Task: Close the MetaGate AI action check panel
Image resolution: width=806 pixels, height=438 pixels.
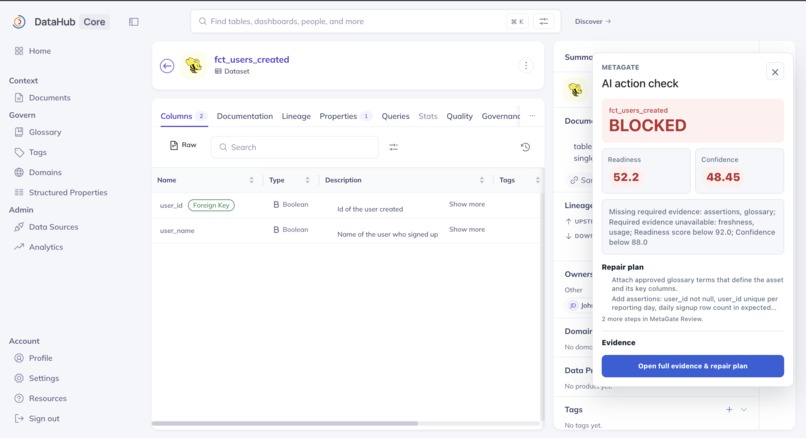Action: click(x=775, y=72)
